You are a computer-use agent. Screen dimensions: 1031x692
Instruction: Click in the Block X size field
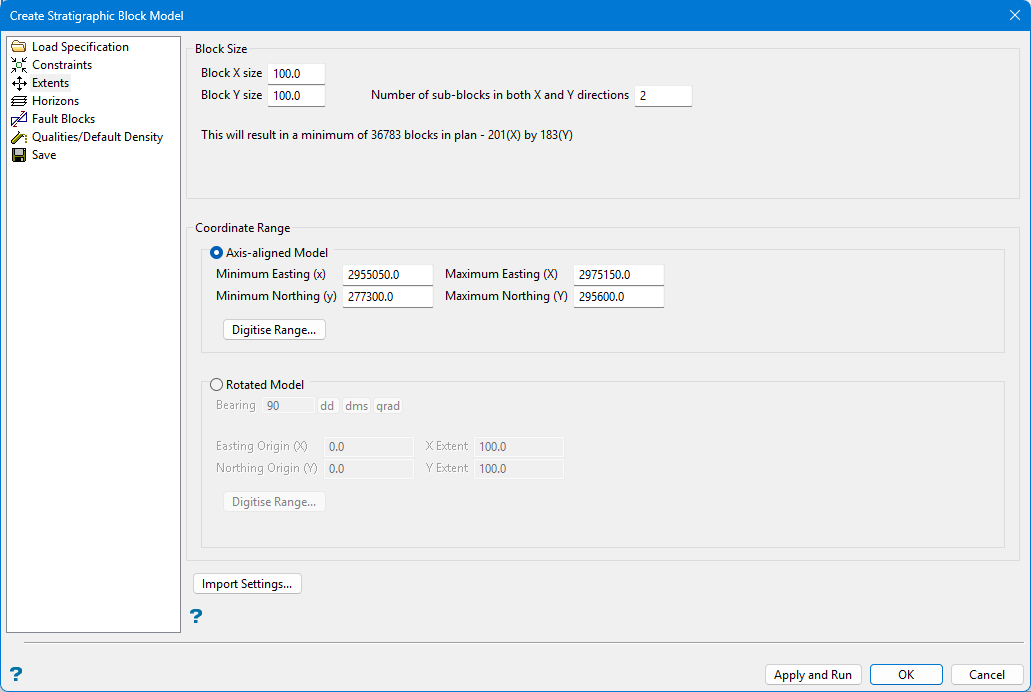pyautogui.click(x=296, y=74)
